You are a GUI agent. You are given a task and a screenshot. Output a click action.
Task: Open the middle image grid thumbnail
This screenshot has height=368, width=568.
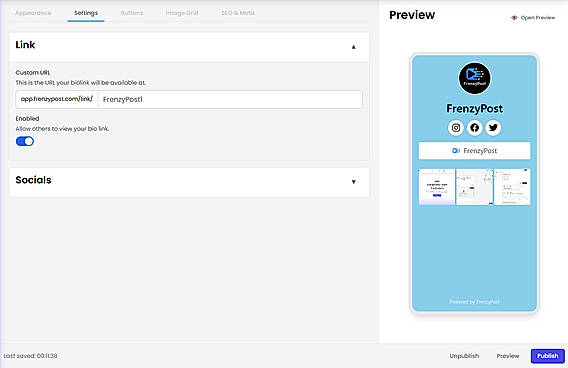click(475, 187)
